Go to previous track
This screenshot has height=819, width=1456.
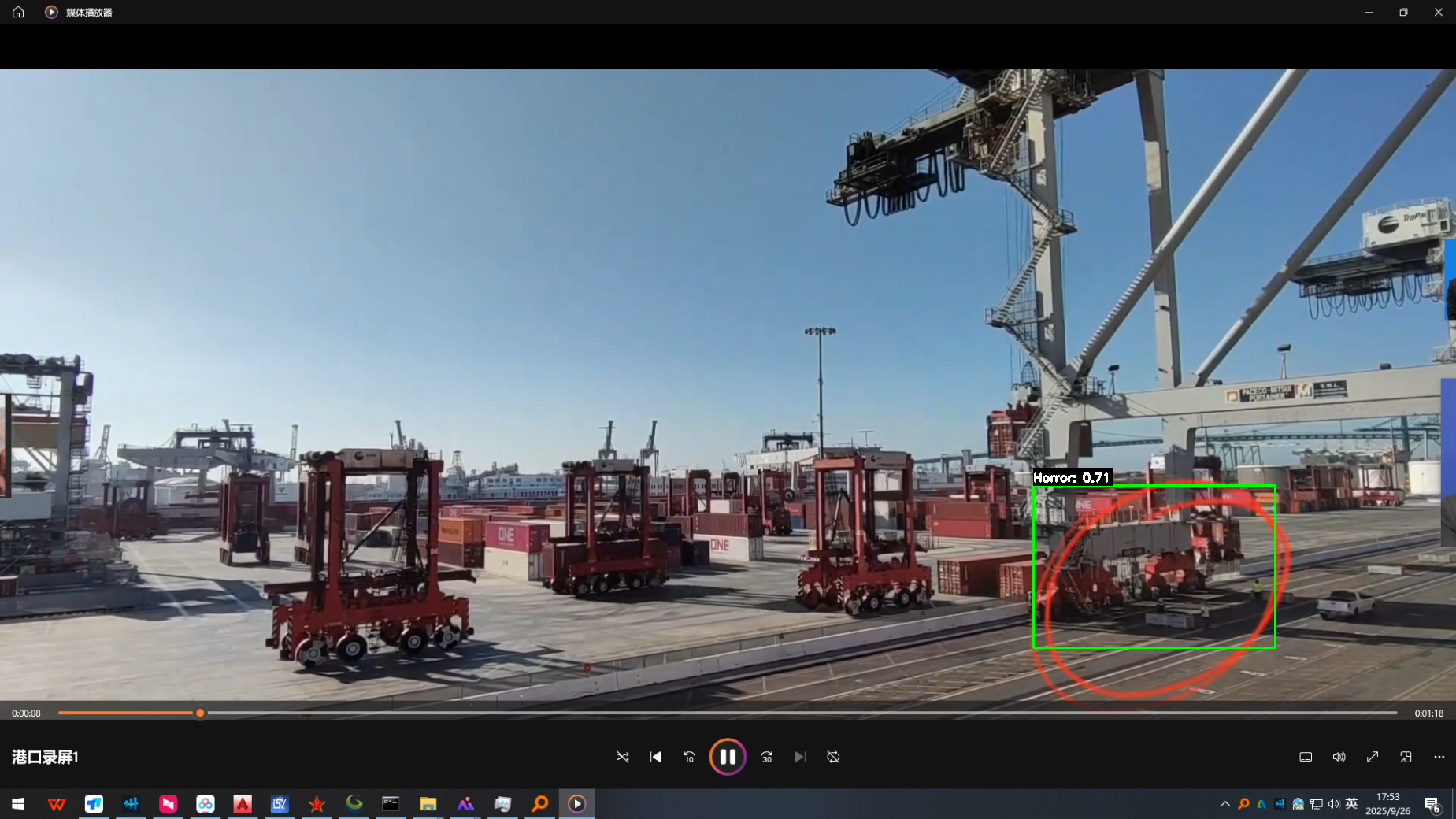tap(655, 757)
